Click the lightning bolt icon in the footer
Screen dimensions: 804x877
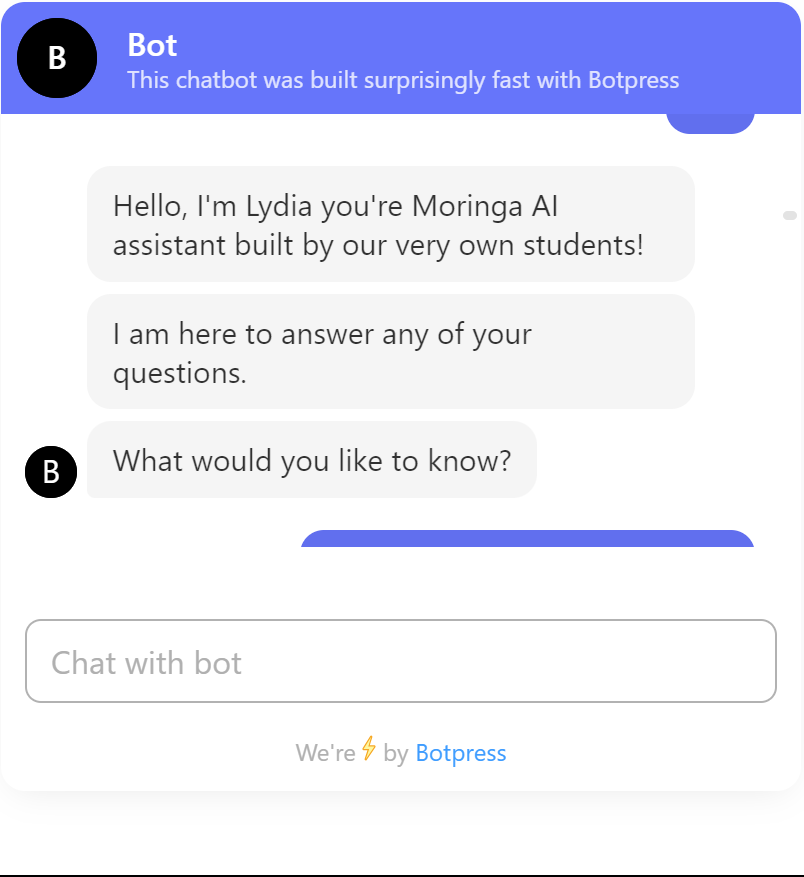[x=369, y=749]
